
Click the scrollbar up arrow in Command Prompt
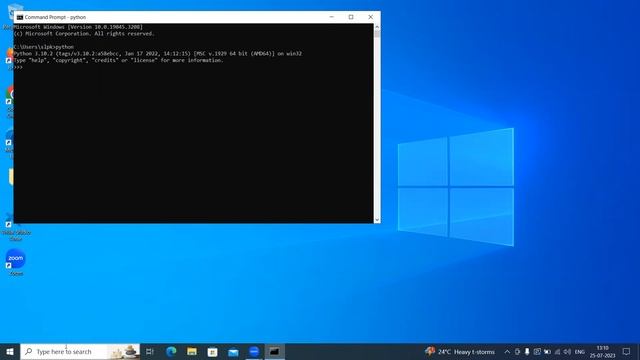pyautogui.click(x=377, y=27)
